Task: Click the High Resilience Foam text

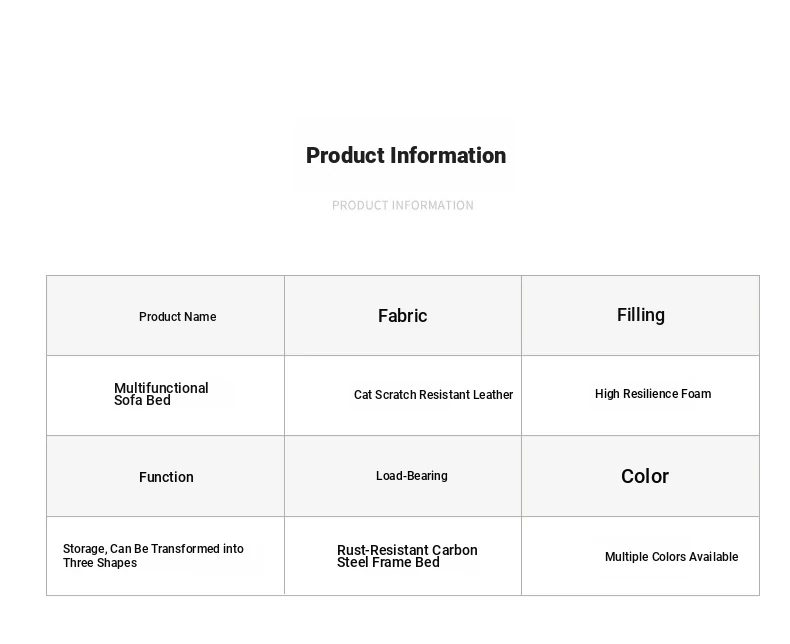Action: pyautogui.click(x=653, y=394)
